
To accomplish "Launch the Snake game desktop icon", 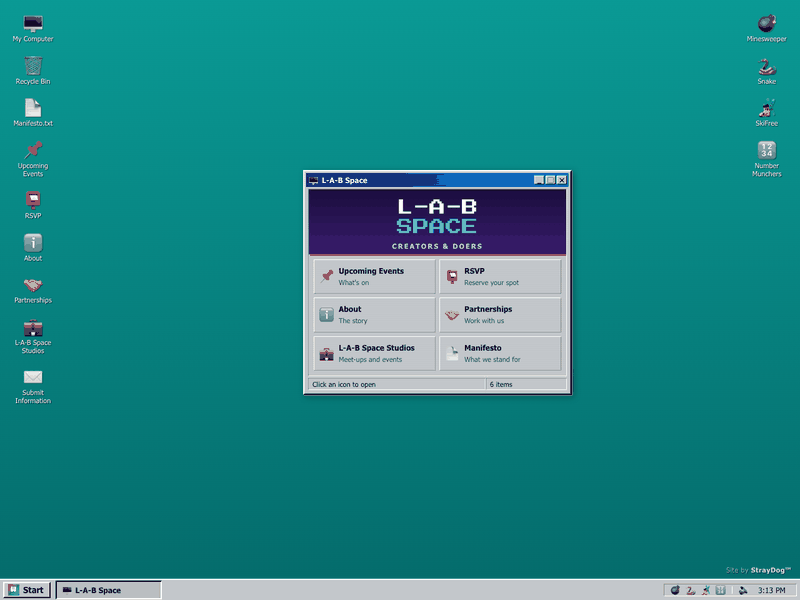I will click(x=766, y=70).
